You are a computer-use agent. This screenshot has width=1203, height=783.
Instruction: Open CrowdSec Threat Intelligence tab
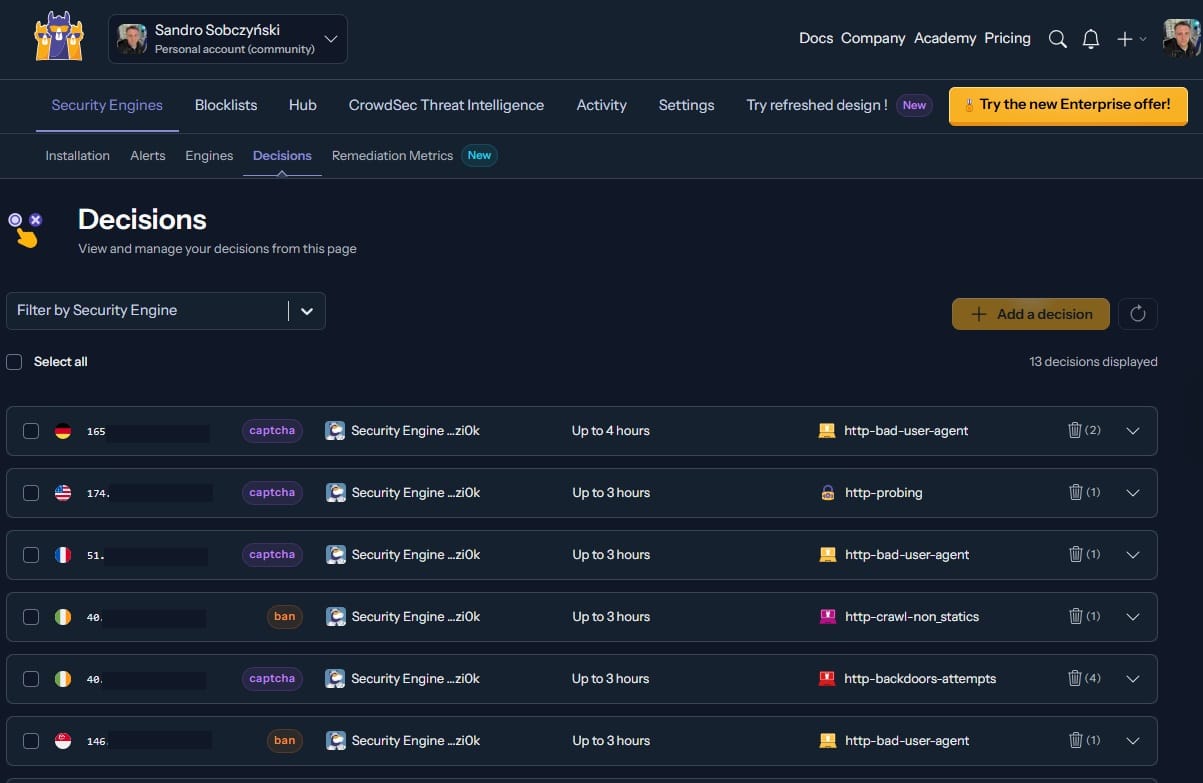[446, 105]
